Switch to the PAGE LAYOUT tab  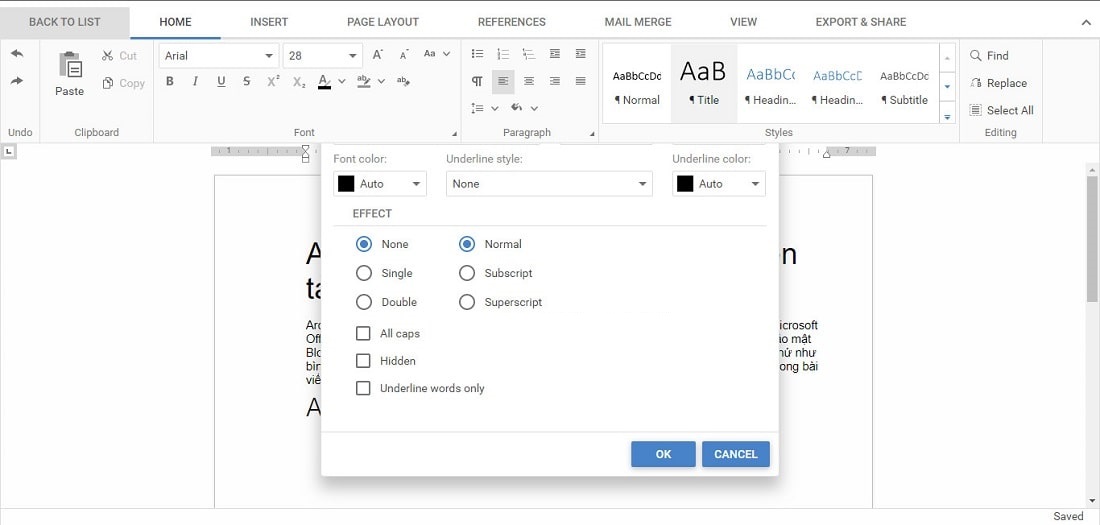[383, 22]
